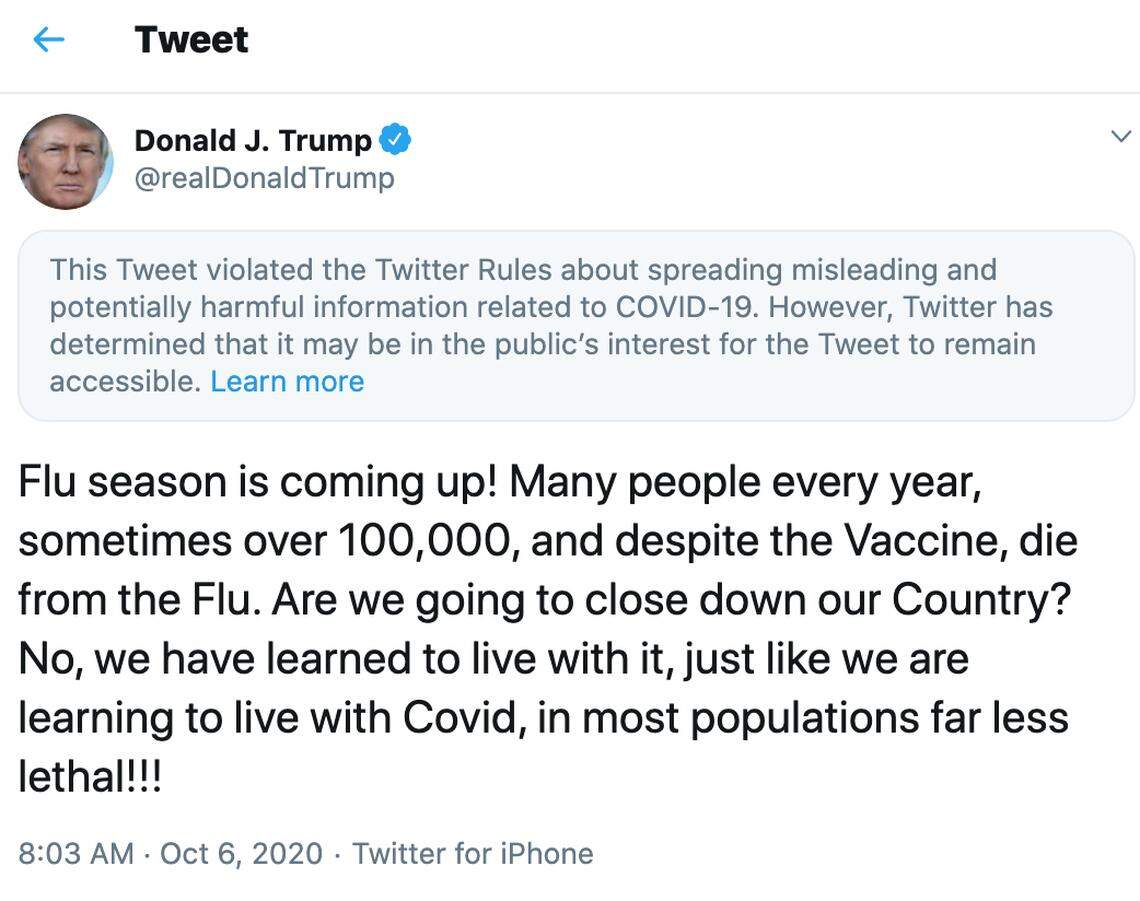Click the word "lethal!!!" ending the tweet

point(89,776)
